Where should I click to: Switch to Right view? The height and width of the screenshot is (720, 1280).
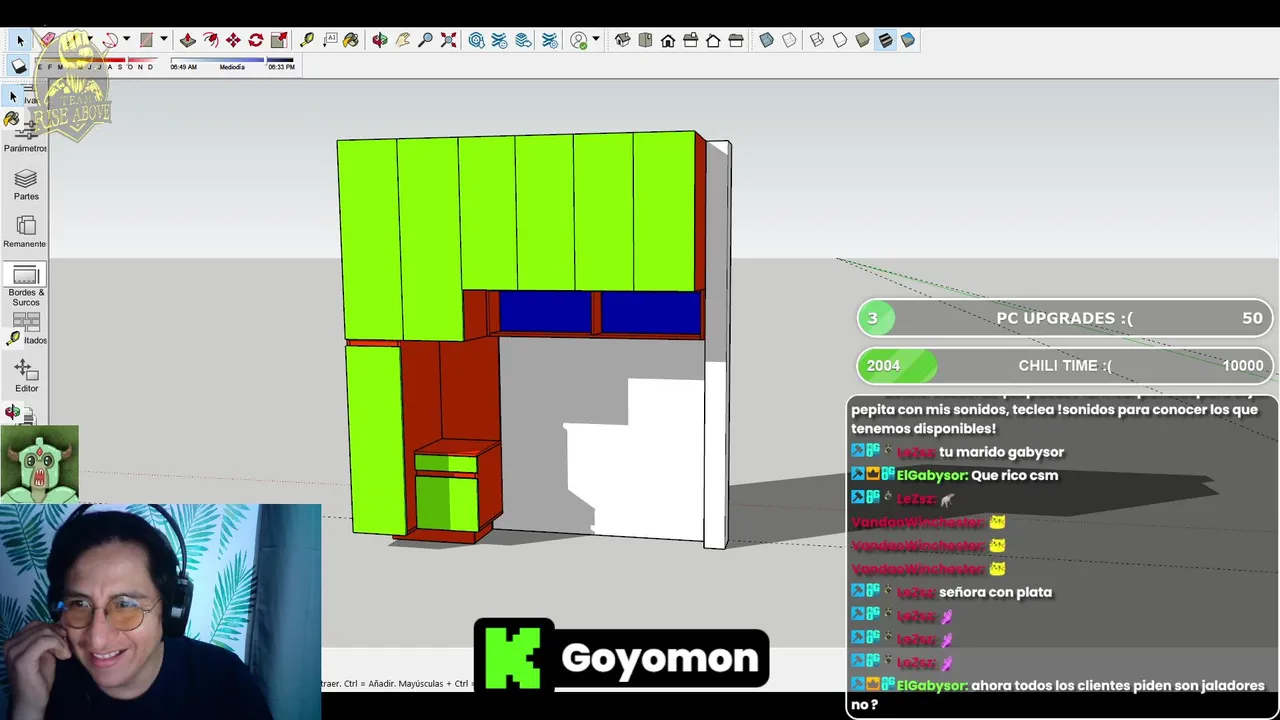(691, 40)
